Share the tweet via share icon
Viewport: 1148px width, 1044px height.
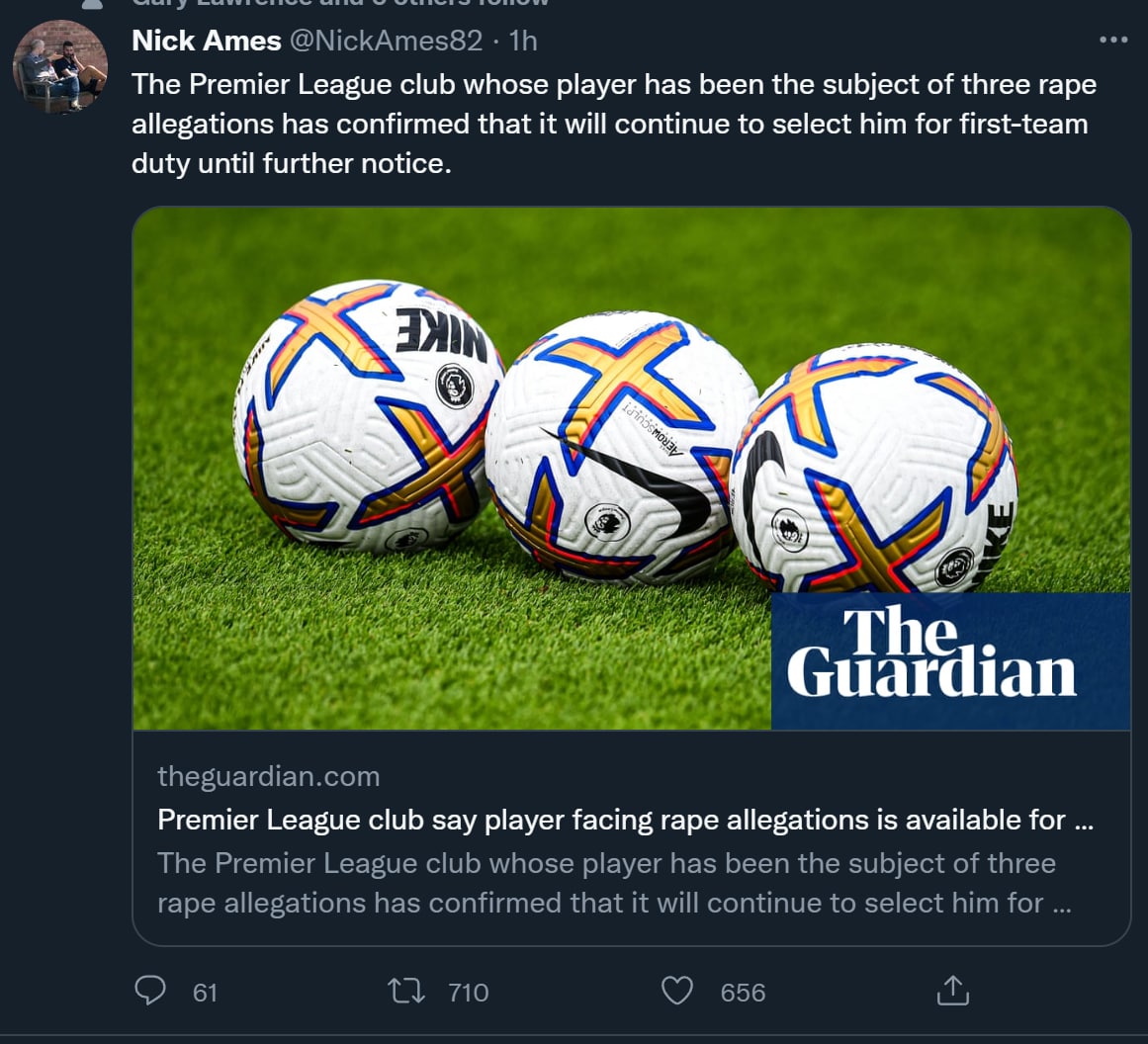pyautogui.click(x=952, y=991)
